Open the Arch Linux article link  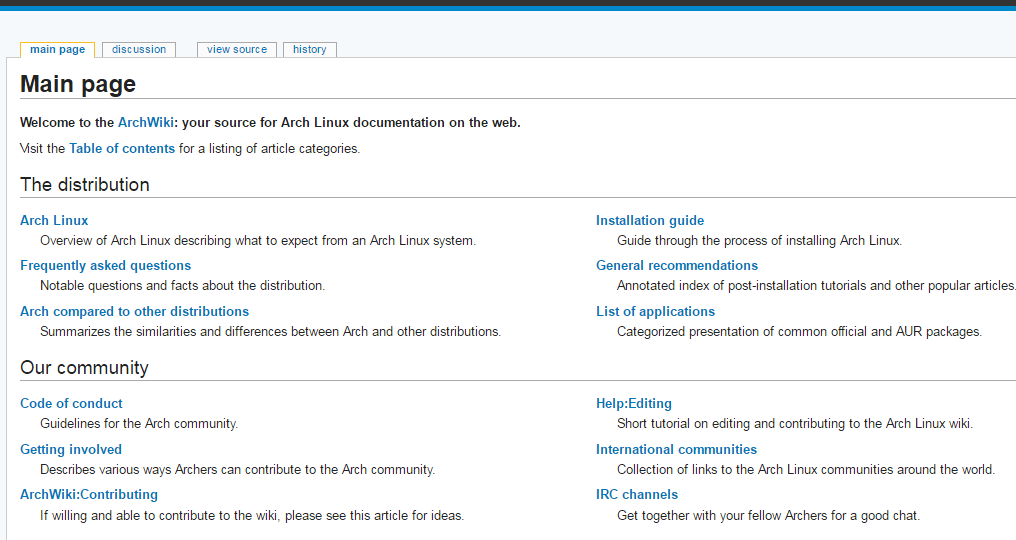(x=54, y=220)
